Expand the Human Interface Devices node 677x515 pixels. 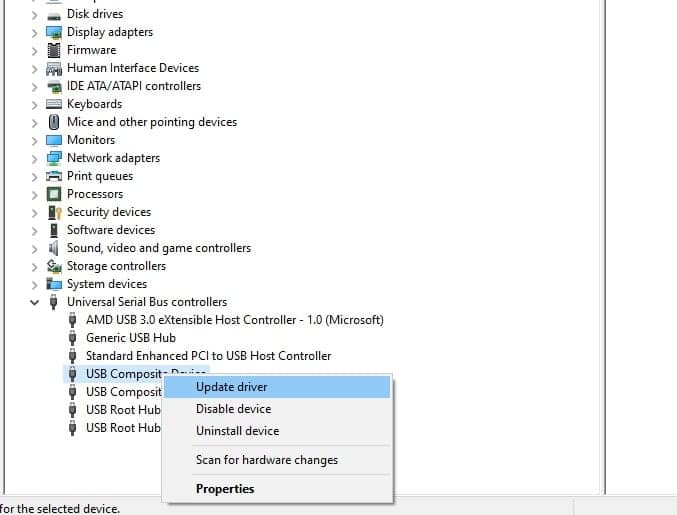(x=35, y=70)
